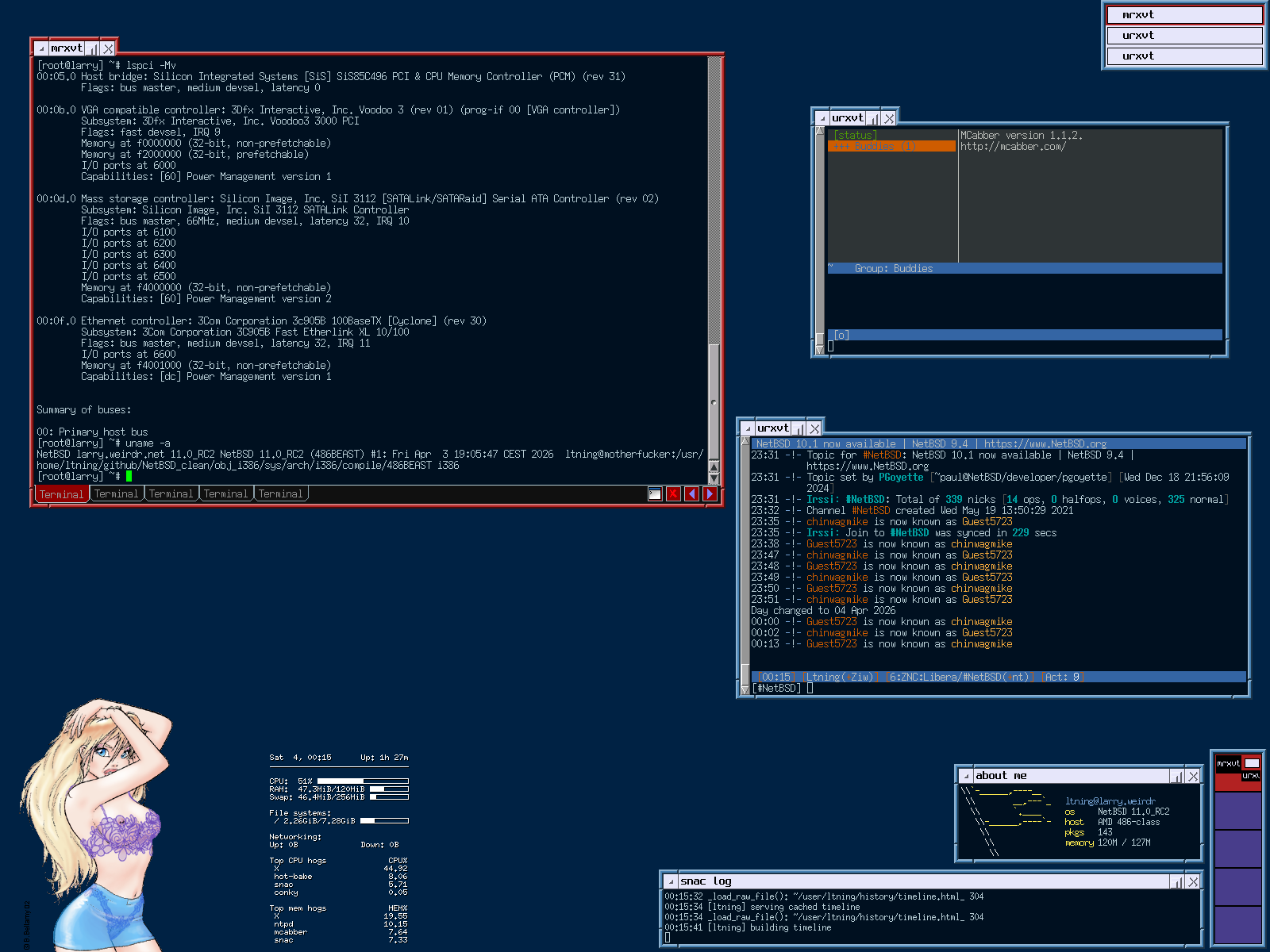This screenshot has height=952, width=1270.
Task: Focus the mrxvt shell prompt cursor
Action: (129, 477)
